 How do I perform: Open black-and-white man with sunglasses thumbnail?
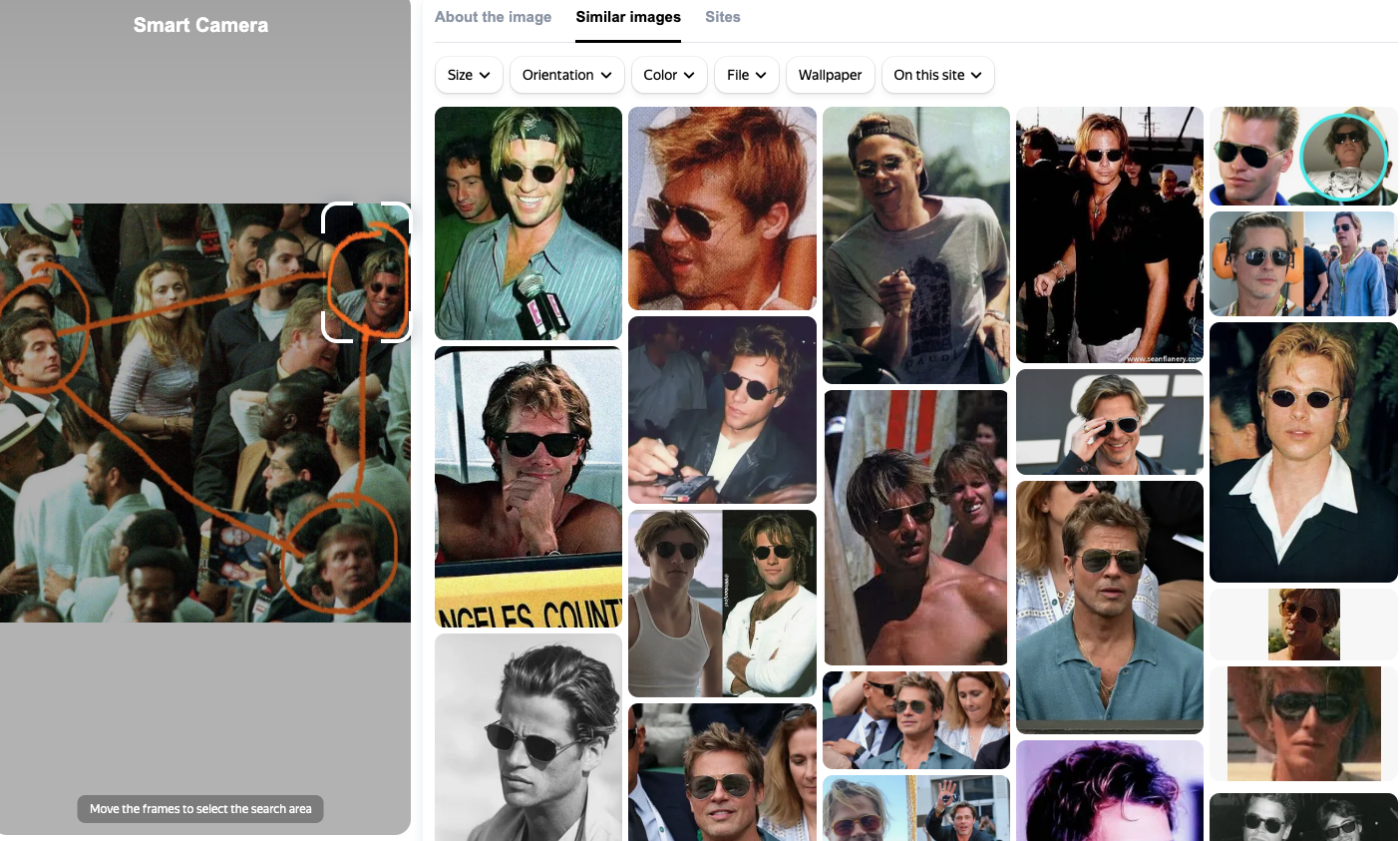pyautogui.click(x=528, y=737)
